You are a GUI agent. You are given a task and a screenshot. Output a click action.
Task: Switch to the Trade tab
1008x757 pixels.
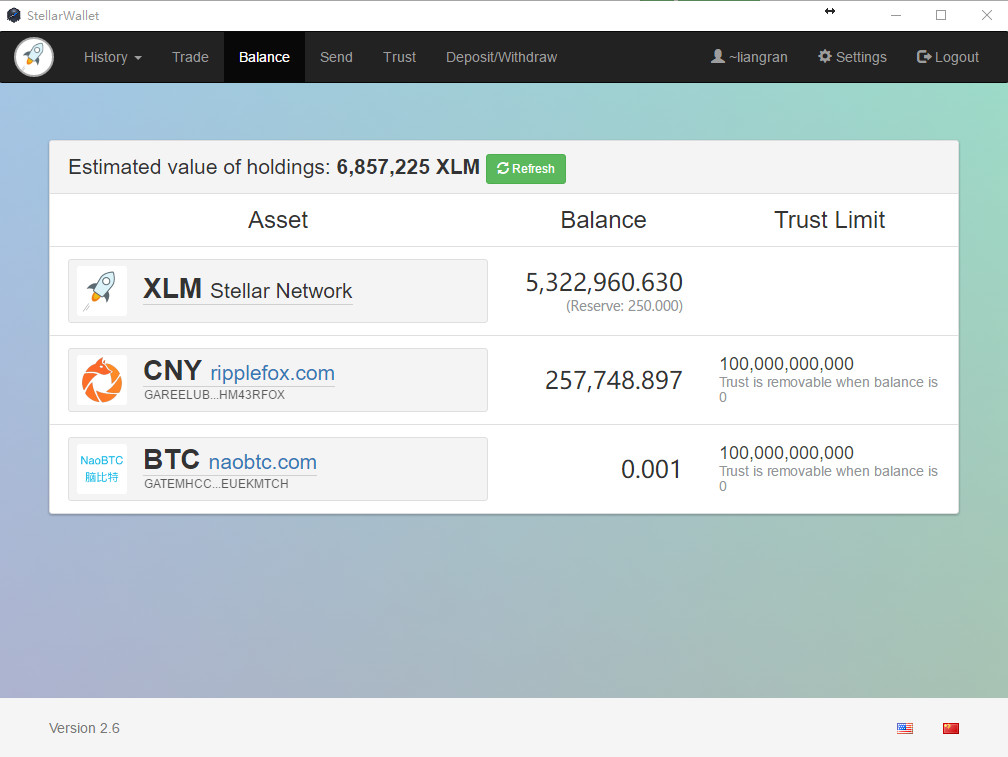(190, 57)
